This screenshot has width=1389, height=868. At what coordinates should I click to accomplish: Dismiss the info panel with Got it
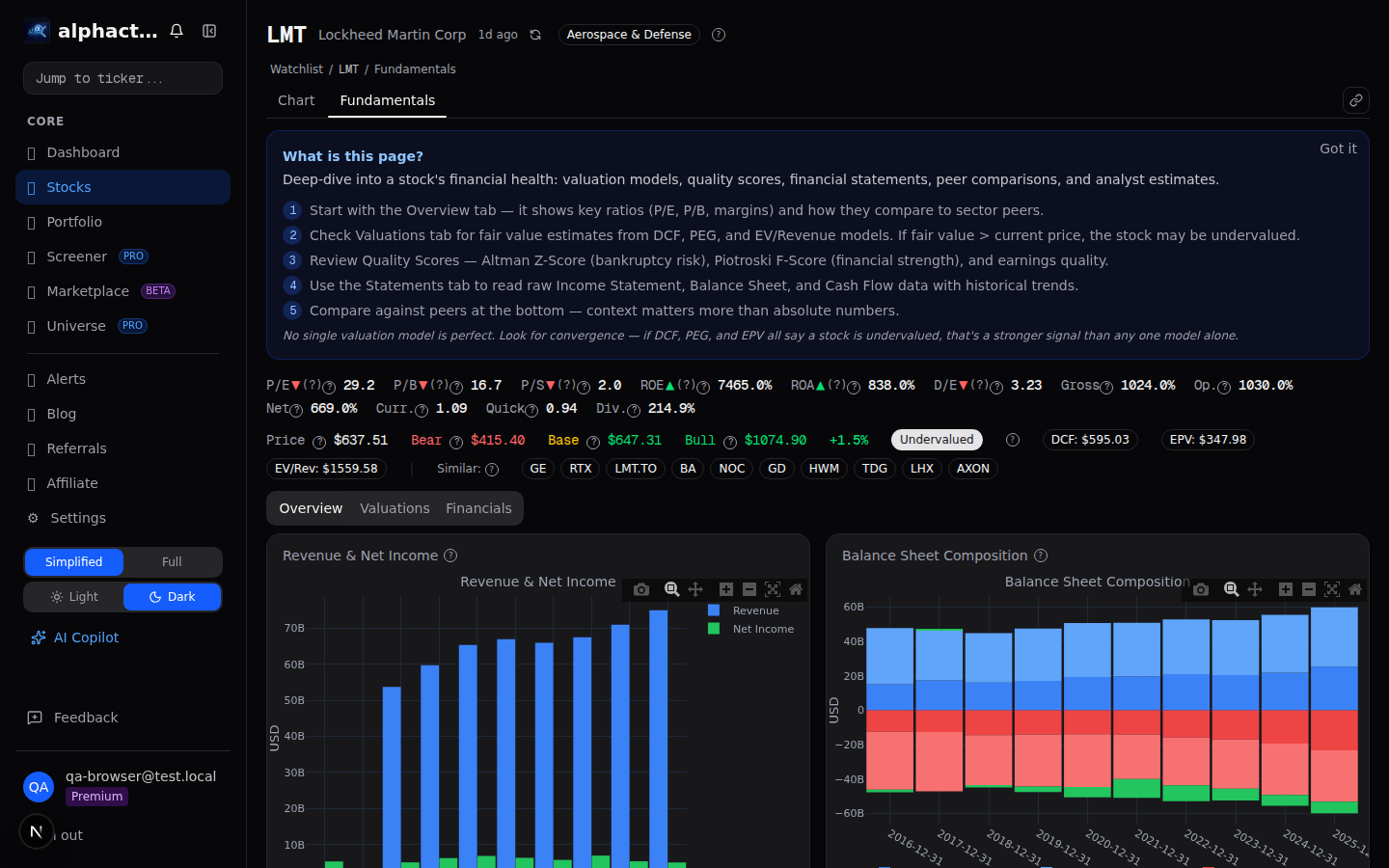pyautogui.click(x=1338, y=149)
